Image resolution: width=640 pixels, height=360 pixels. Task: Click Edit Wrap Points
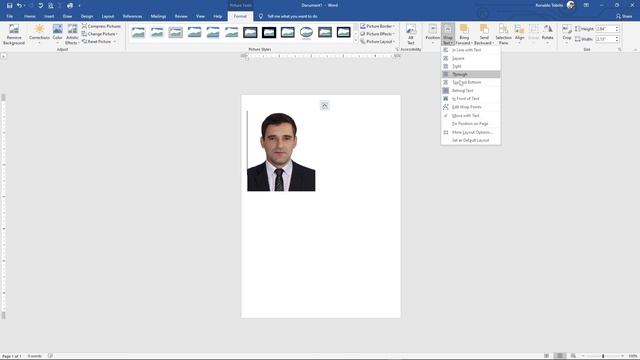pyautogui.click(x=471, y=107)
